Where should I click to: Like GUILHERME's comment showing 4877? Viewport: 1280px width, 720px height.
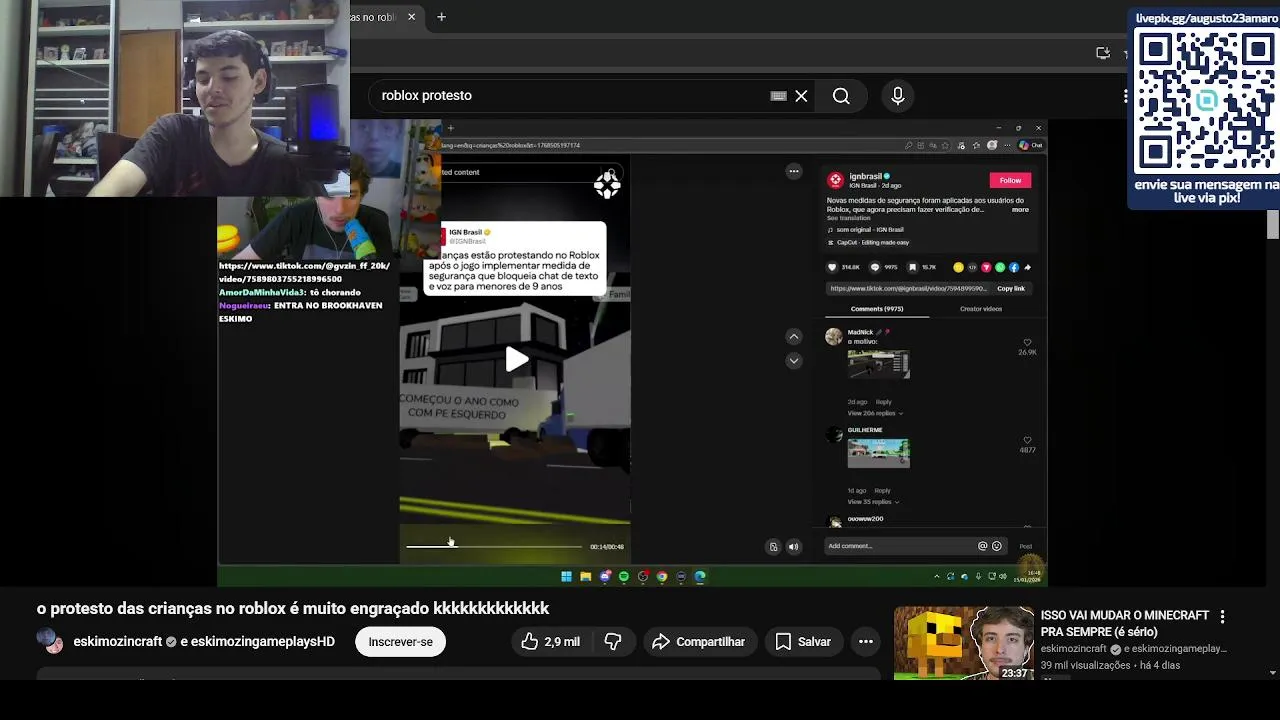[x=1027, y=440]
